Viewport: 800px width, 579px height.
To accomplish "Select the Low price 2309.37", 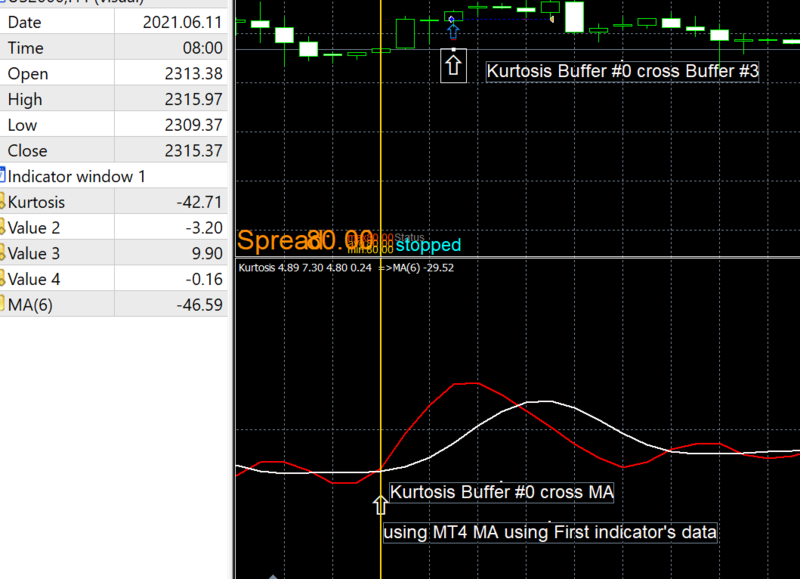I will coord(193,125).
